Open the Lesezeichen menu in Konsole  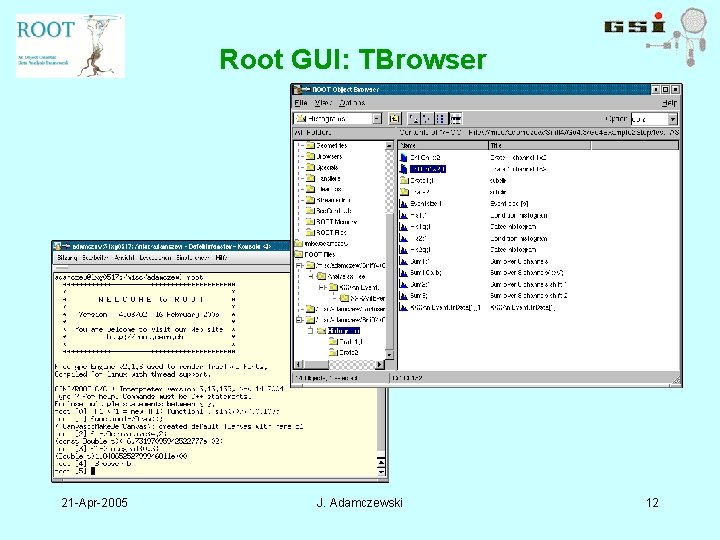[x=155, y=258]
